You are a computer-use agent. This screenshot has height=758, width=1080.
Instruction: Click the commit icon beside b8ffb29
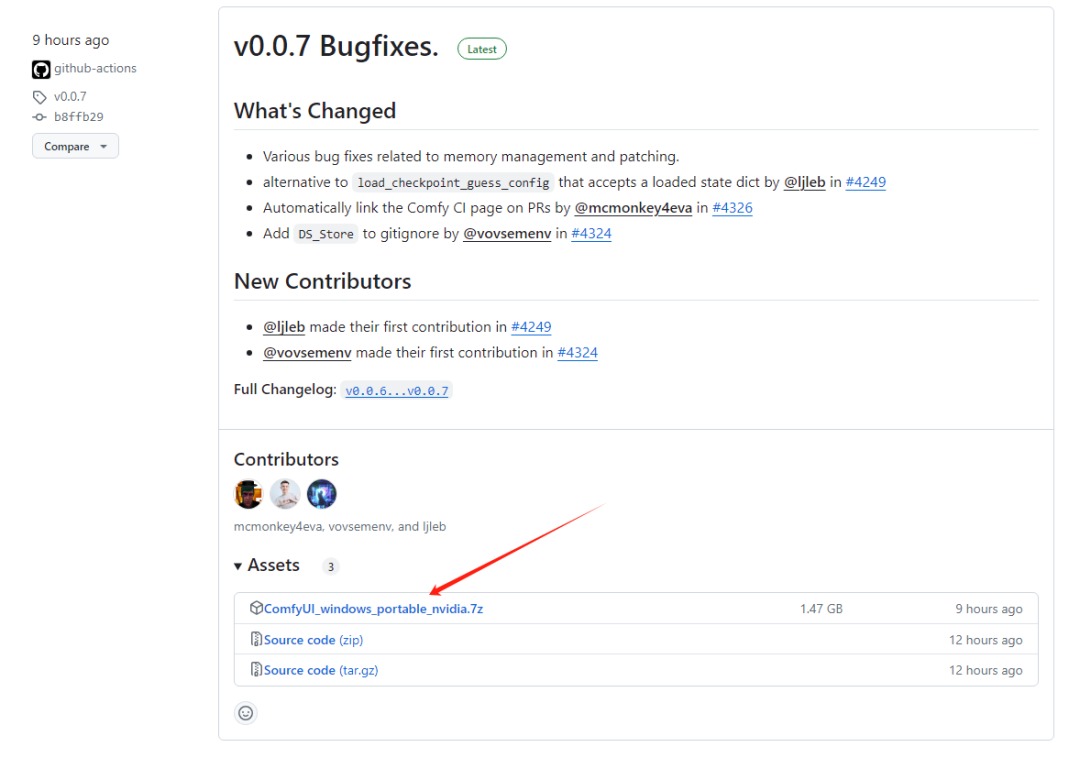39,117
